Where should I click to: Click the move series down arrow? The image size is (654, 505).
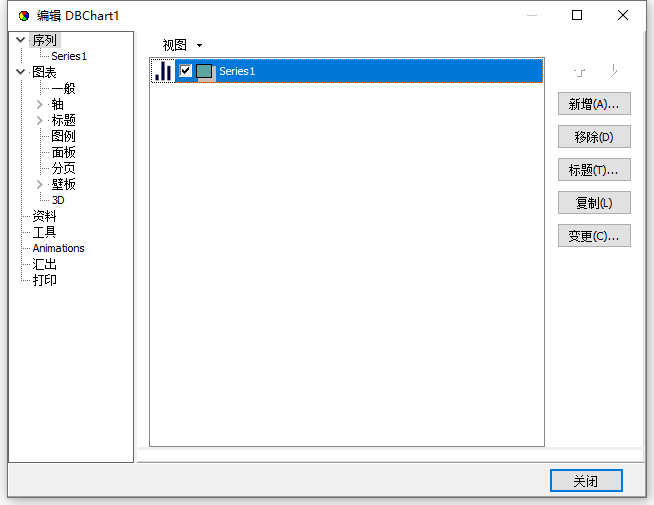pyautogui.click(x=614, y=71)
